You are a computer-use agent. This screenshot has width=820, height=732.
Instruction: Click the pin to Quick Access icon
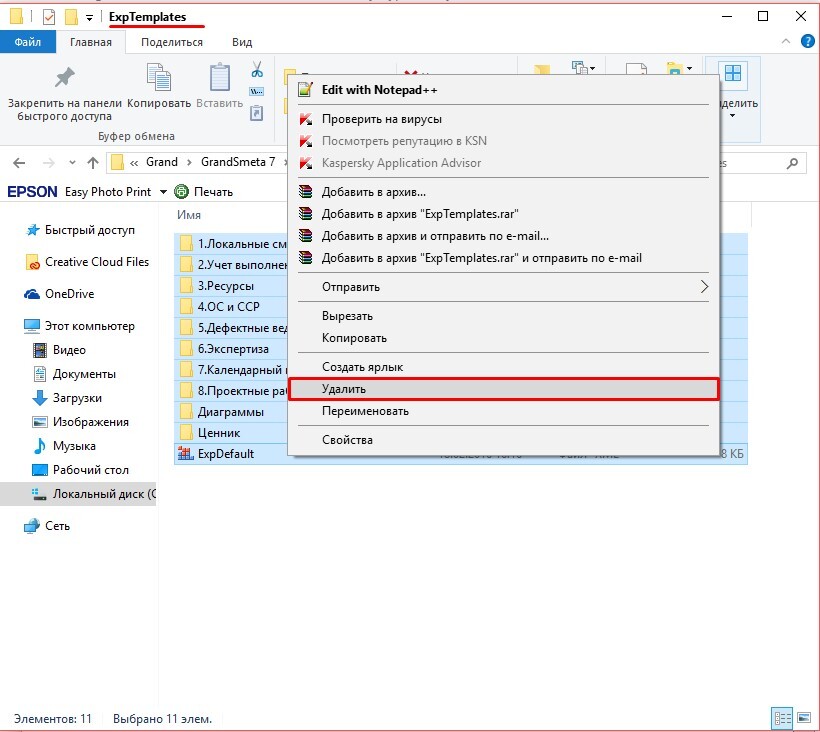[65, 77]
